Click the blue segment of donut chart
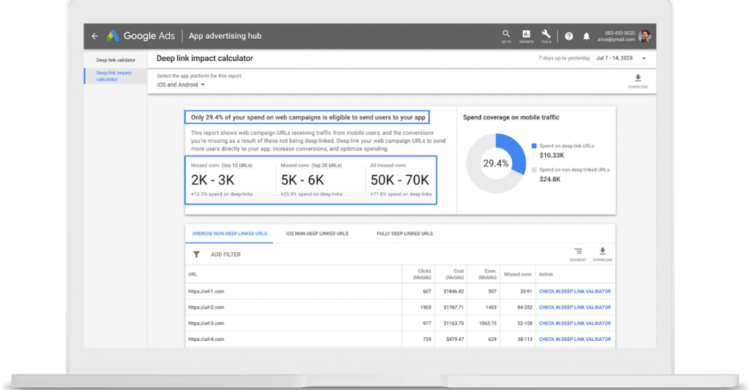This screenshot has height=390, width=750. point(514,151)
